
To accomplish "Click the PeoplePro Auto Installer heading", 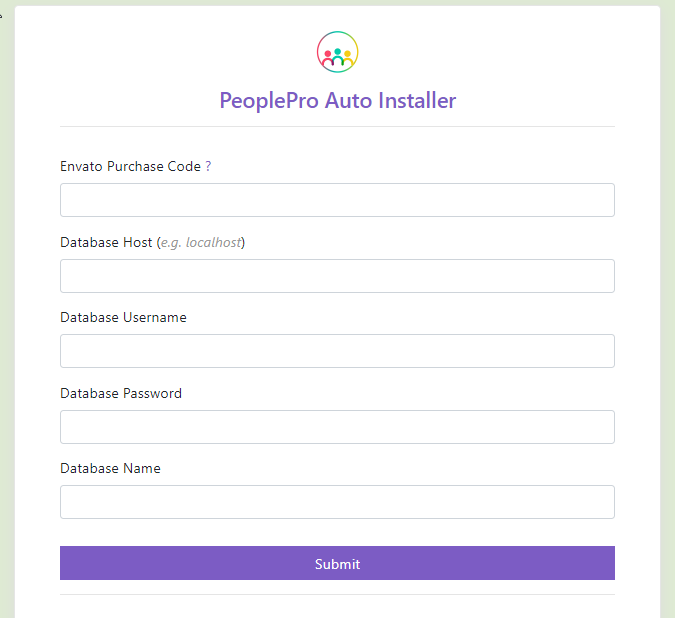I will click(337, 101).
